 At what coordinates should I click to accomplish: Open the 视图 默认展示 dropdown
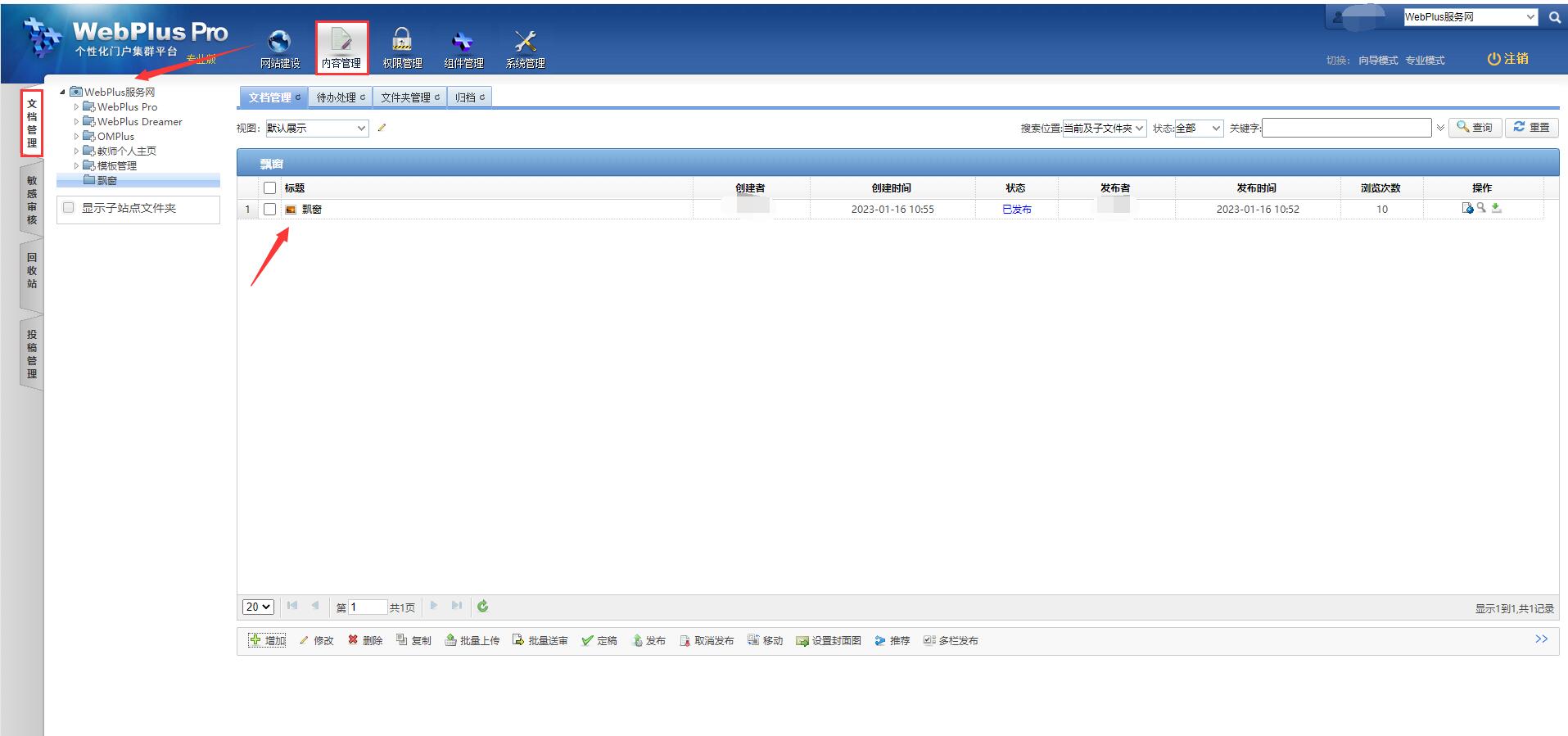pyautogui.click(x=316, y=129)
